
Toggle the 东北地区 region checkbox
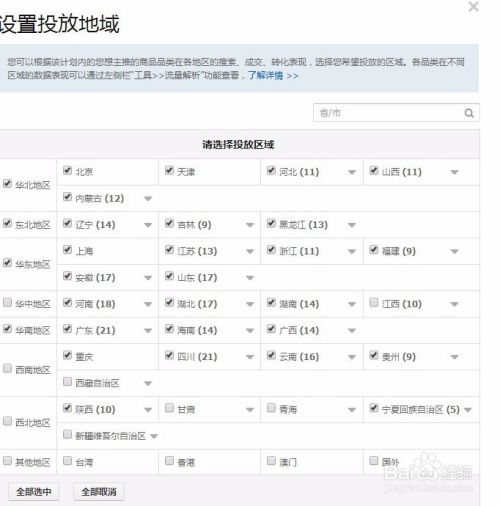tap(7, 223)
